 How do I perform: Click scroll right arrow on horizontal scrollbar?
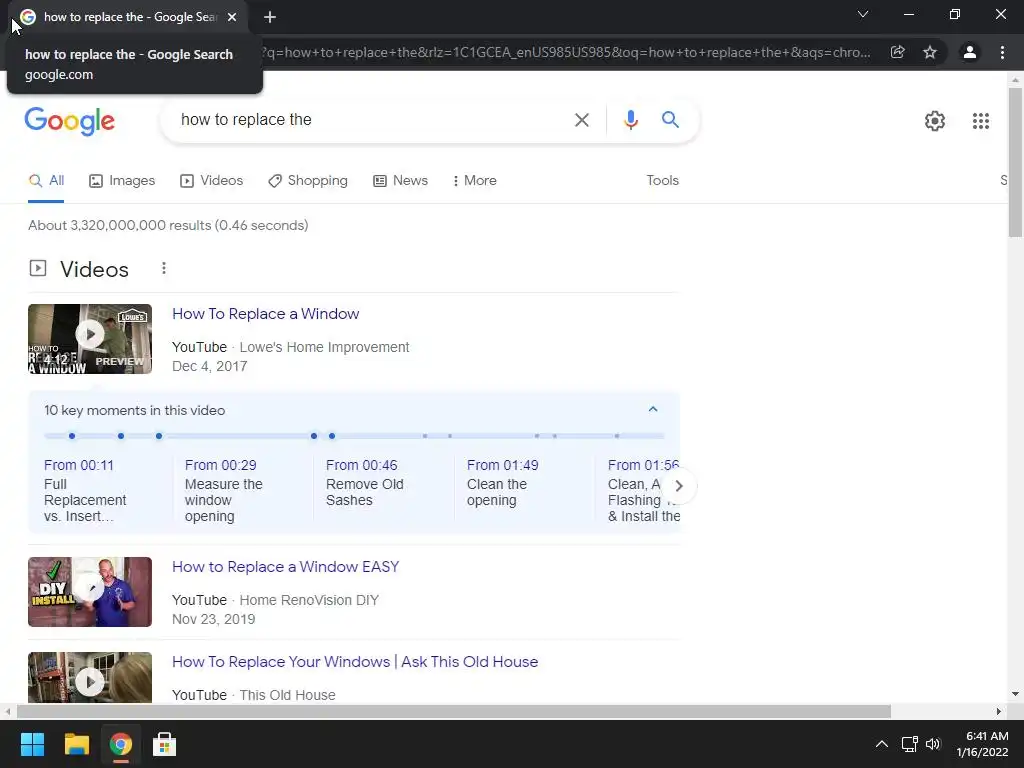click(x=999, y=711)
